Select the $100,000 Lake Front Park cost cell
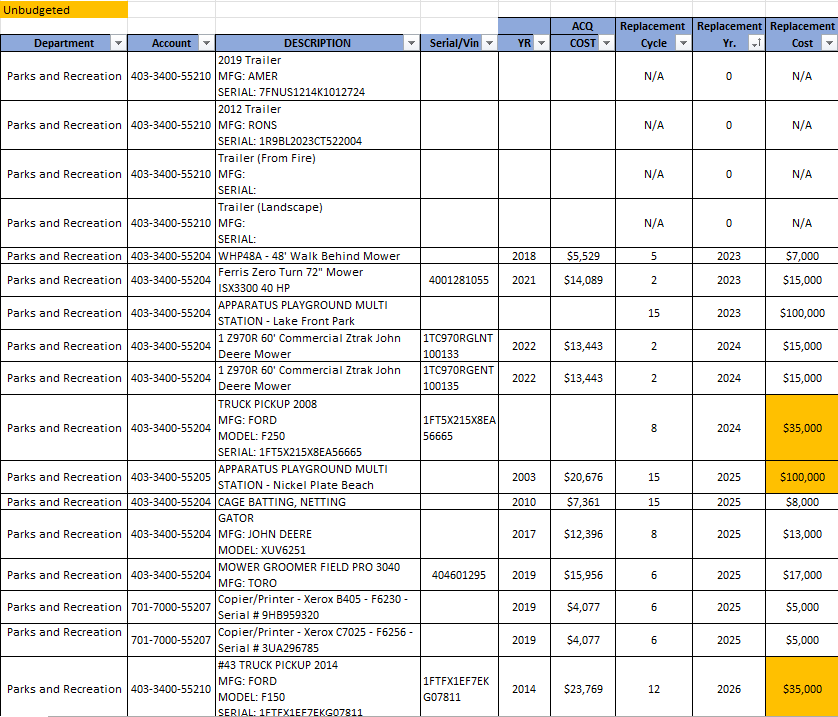838x717 pixels. (802, 313)
